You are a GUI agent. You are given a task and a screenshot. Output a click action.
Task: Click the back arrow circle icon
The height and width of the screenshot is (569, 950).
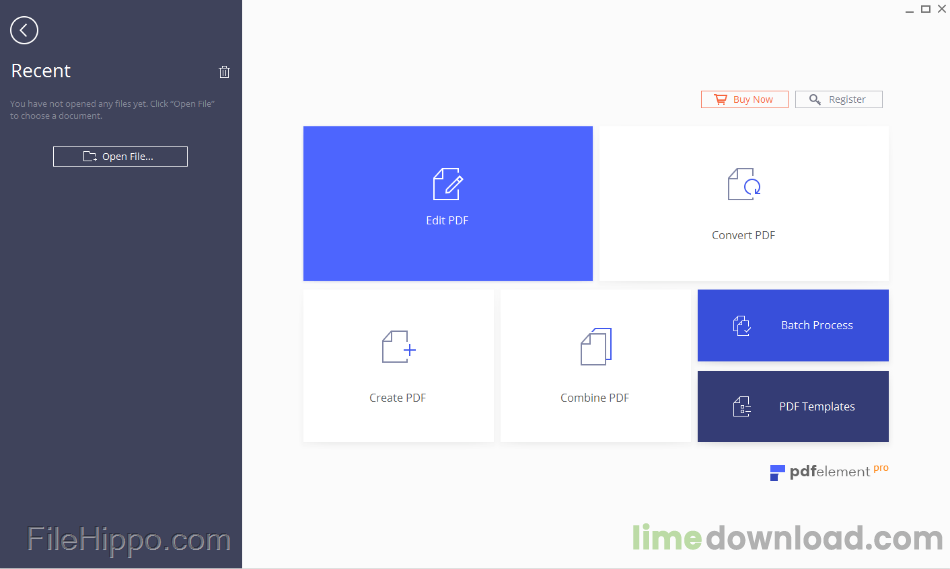24,30
